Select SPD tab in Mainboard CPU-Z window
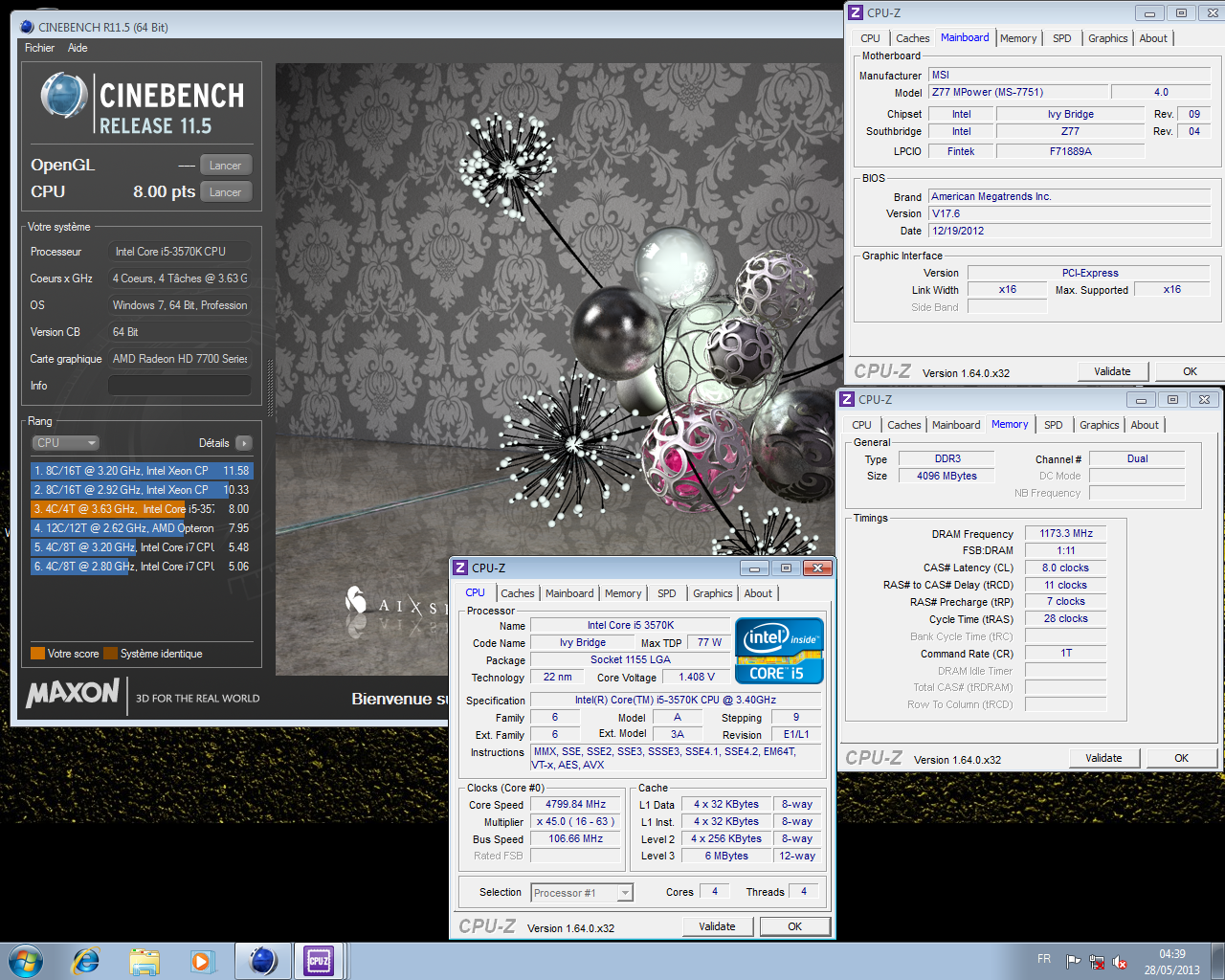Screen dimensions: 1225x980 pyautogui.click(x=1061, y=38)
